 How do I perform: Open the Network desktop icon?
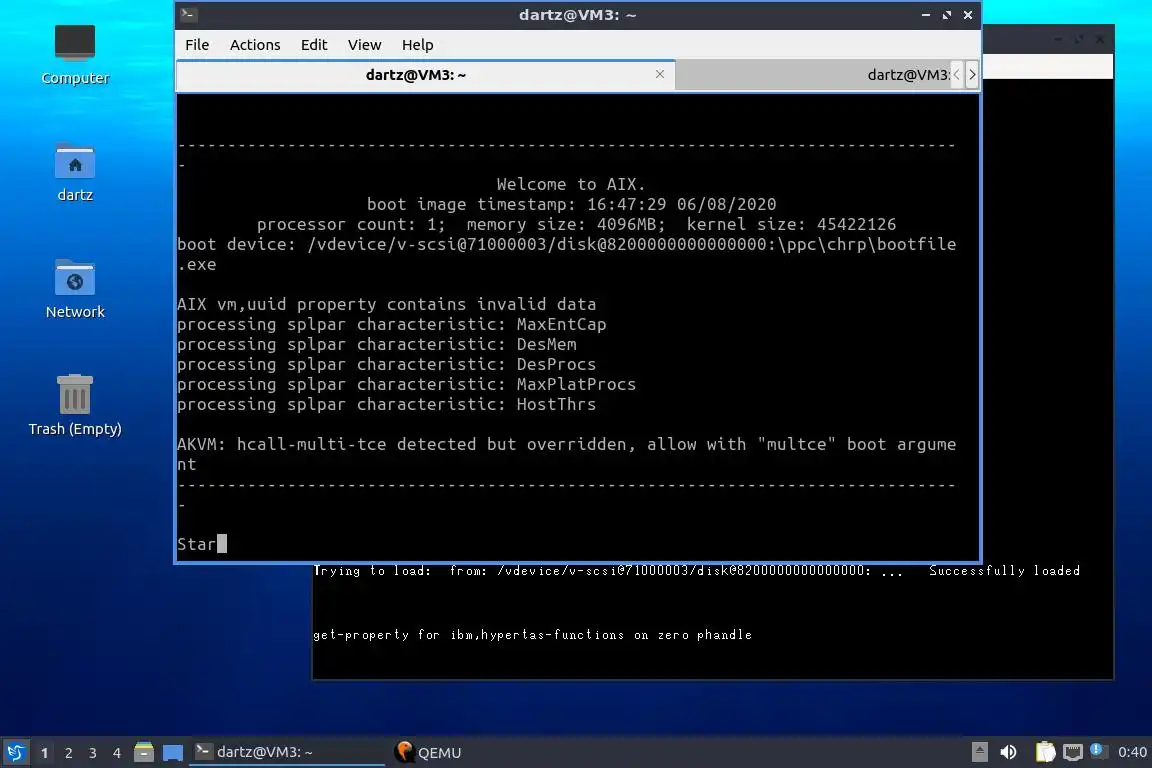click(x=75, y=289)
